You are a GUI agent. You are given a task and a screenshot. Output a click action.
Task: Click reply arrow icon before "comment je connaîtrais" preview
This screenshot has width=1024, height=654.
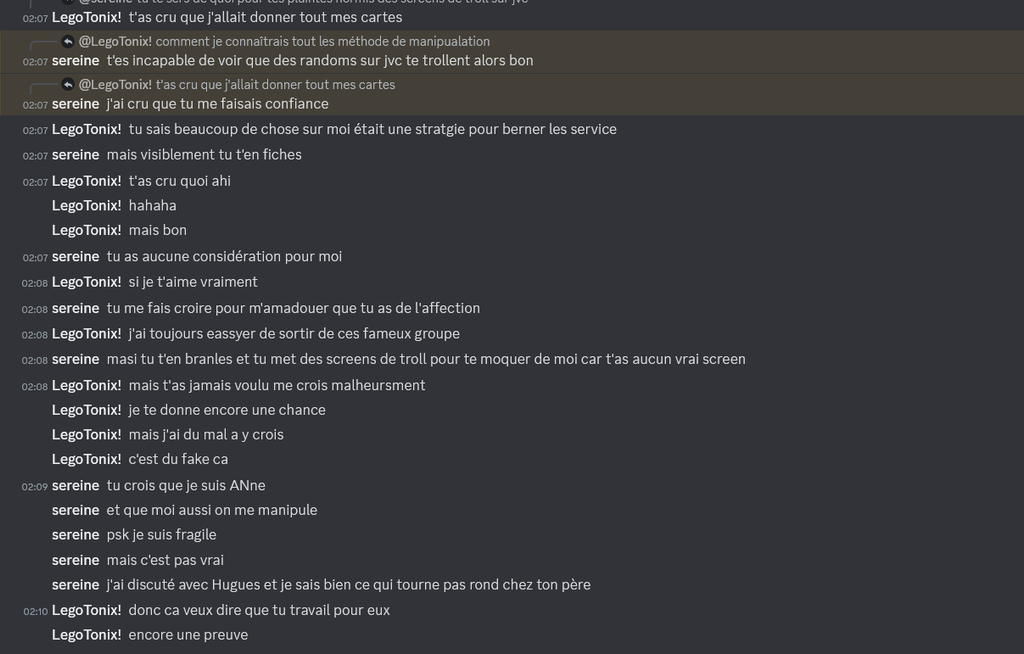(x=68, y=41)
